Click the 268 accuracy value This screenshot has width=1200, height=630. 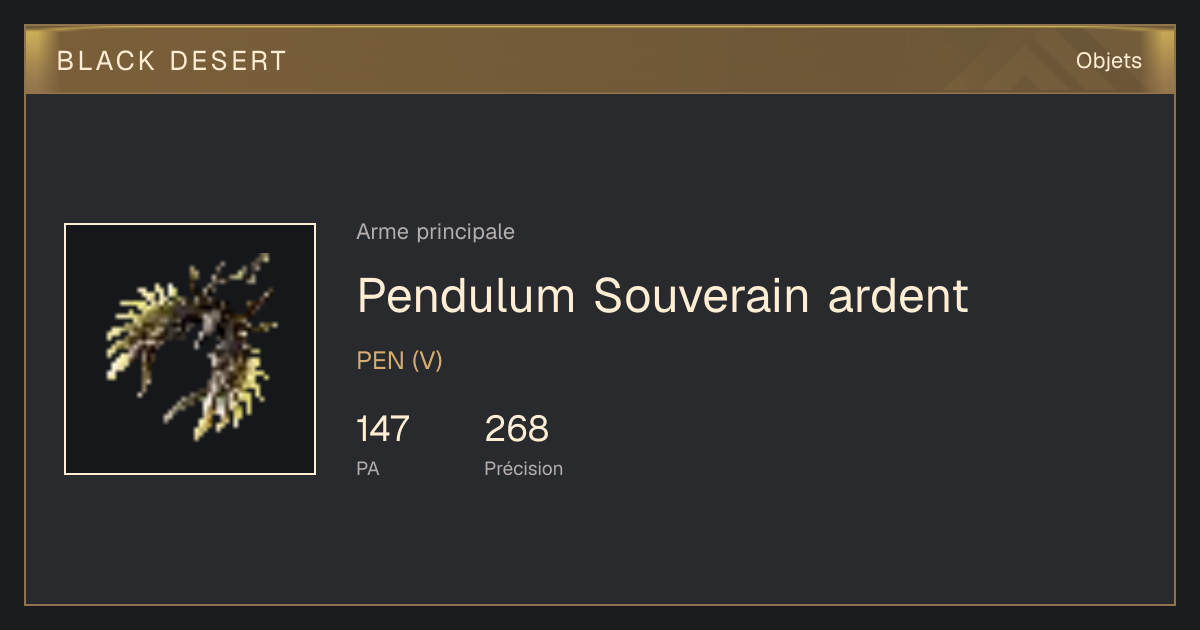(516, 430)
